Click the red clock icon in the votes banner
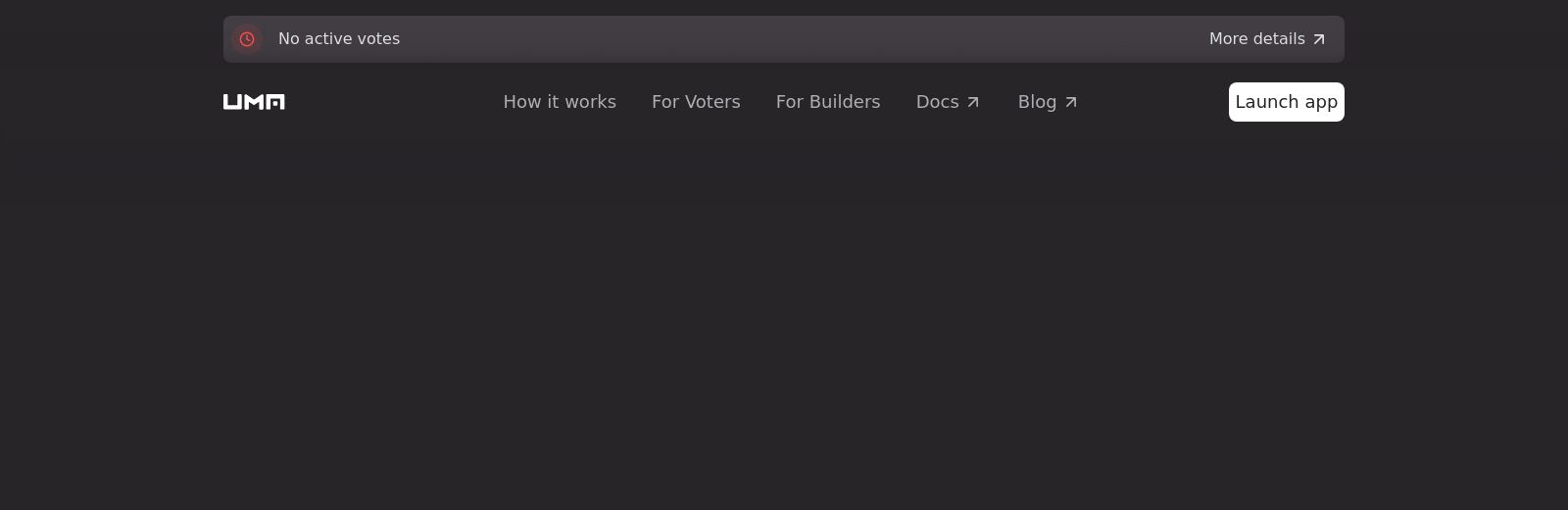Viewport: 1568px width, 510px height. point(247,39)
